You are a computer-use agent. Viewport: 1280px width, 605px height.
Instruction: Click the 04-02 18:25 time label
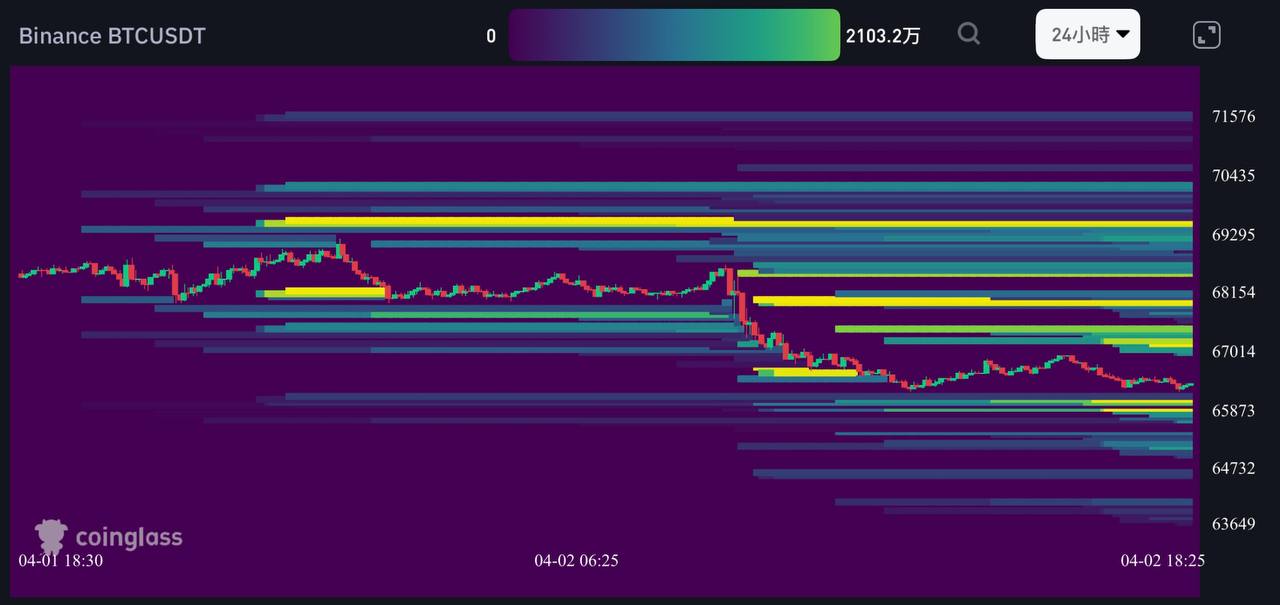pos(1162,561)
